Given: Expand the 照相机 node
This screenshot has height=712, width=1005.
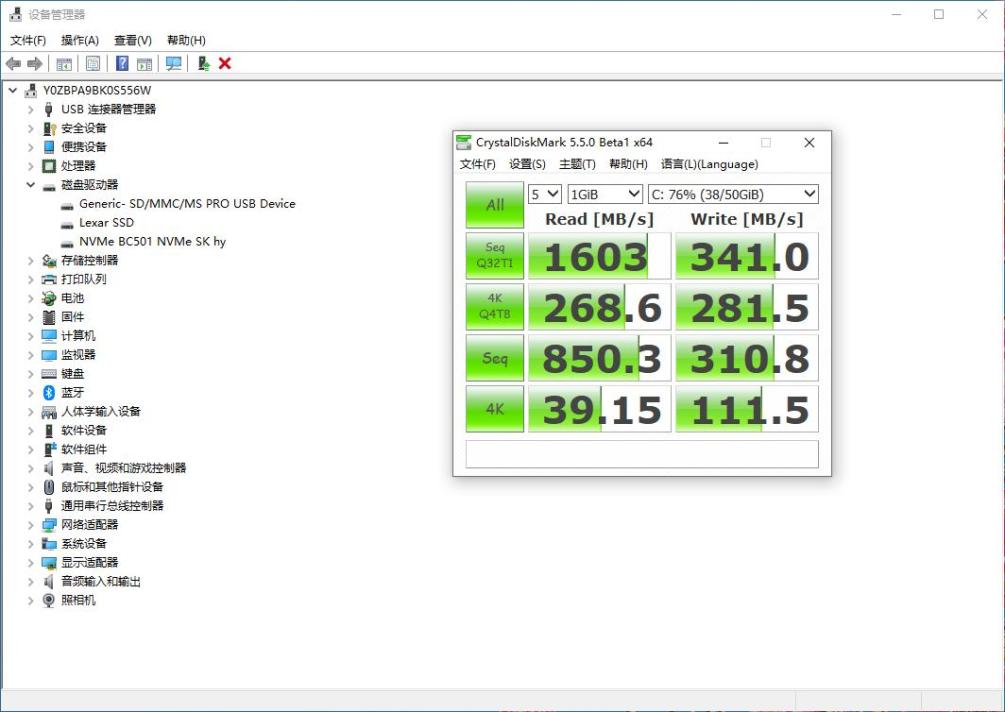Looking at the screenshot, I should point(30,600).
